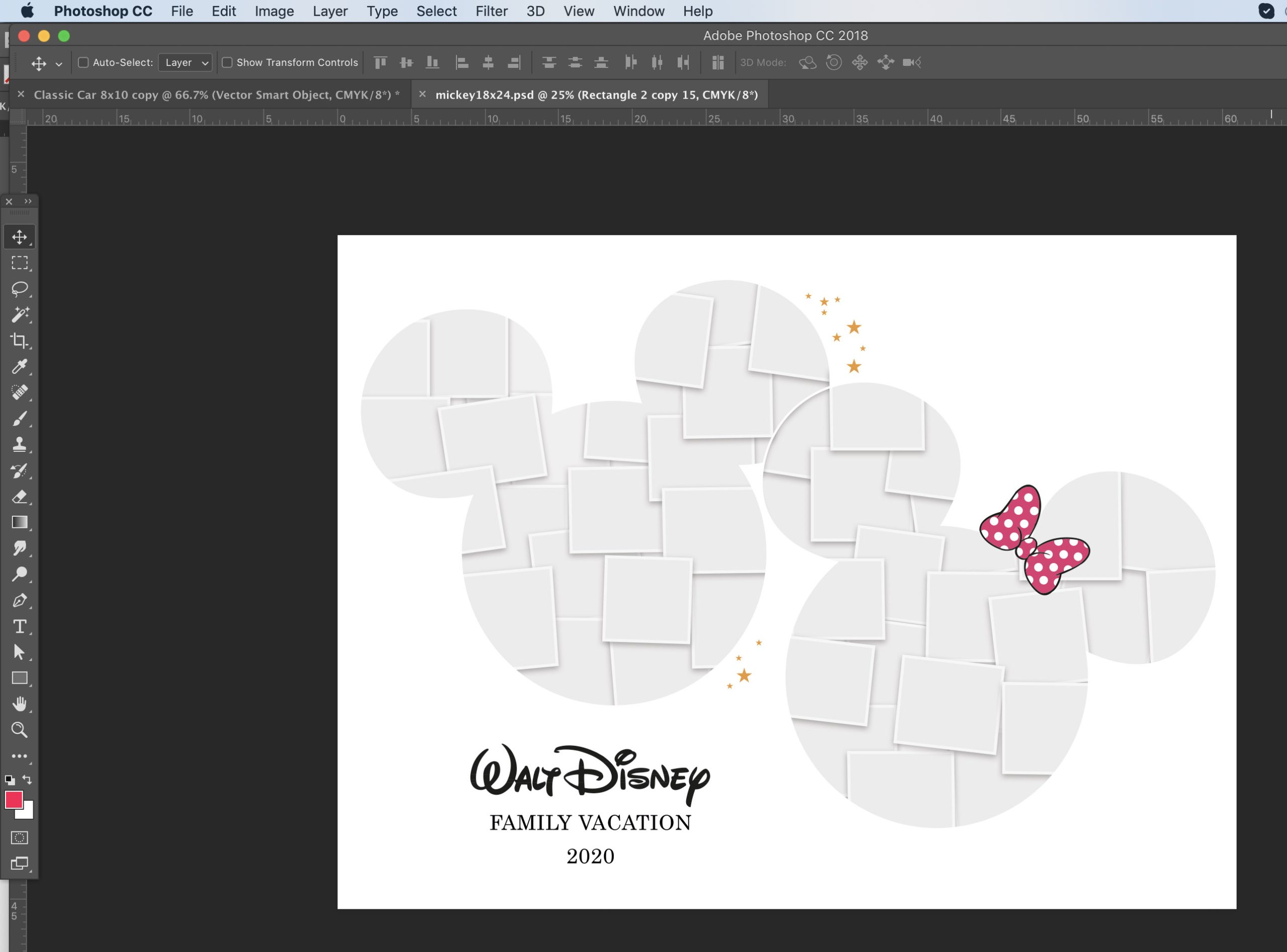Image resolution: width=1287 pixels, height=952 pixels.
Task: Switch to Classic Car 8x10 copy tab
Action: [x=217, y=94]
